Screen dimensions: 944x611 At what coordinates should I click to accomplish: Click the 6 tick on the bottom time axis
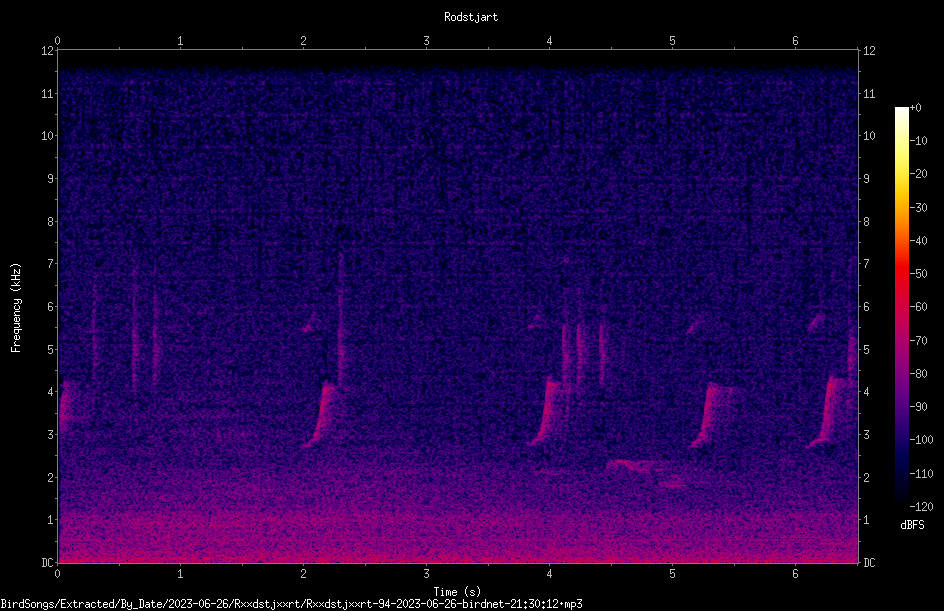[795, 574]
